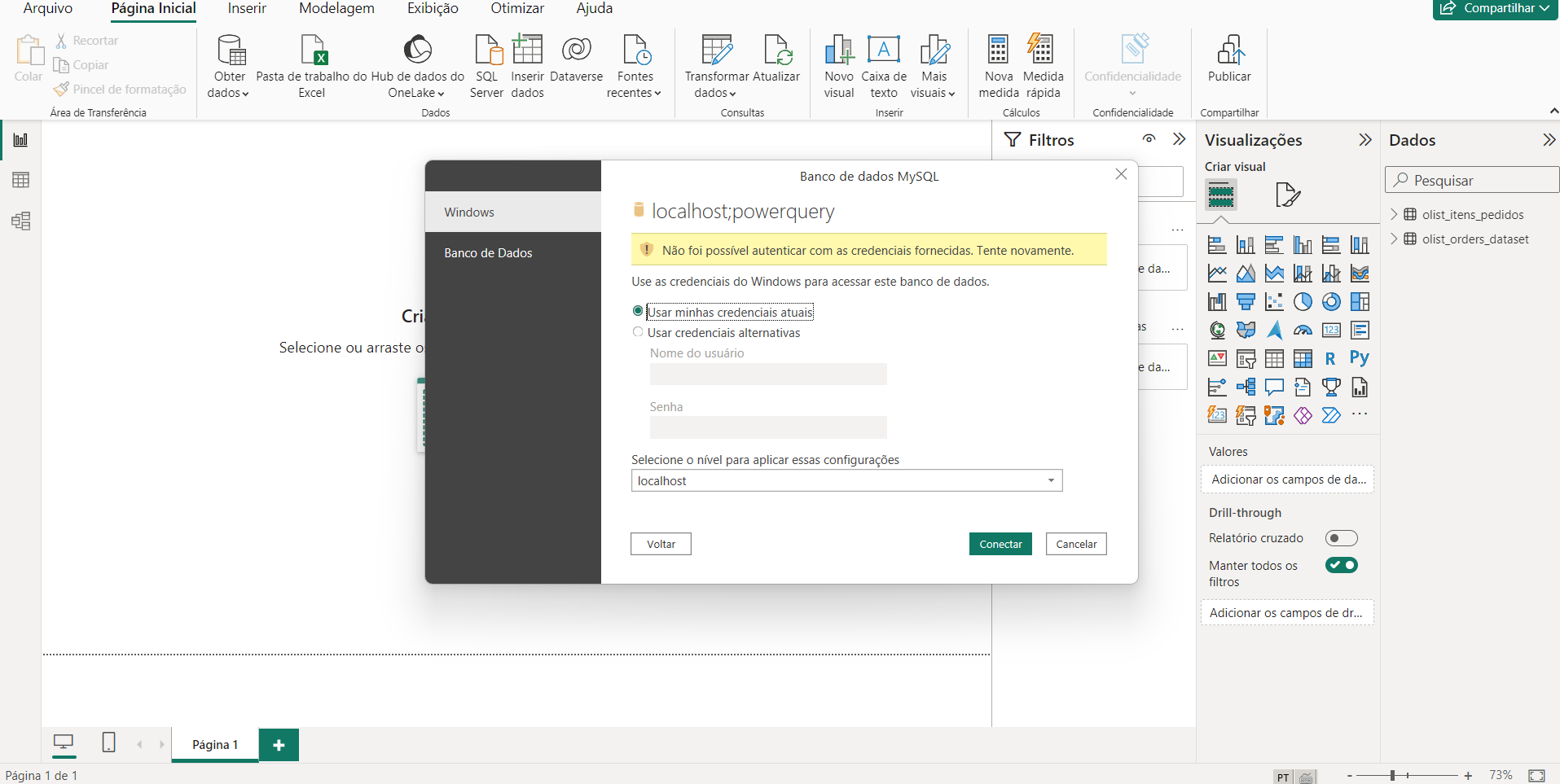
Task: Select the donut chart visual
Action: pyautogui.click(x=1331, y=302)
